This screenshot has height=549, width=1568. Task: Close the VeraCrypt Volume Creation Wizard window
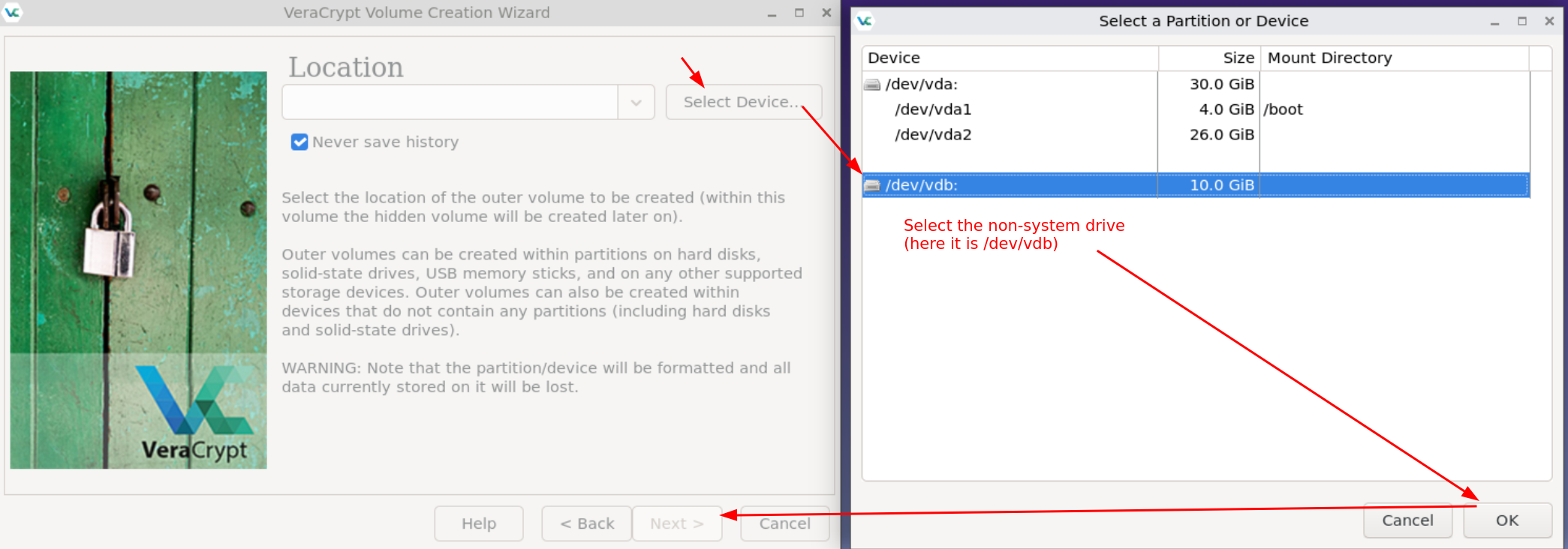826,13
